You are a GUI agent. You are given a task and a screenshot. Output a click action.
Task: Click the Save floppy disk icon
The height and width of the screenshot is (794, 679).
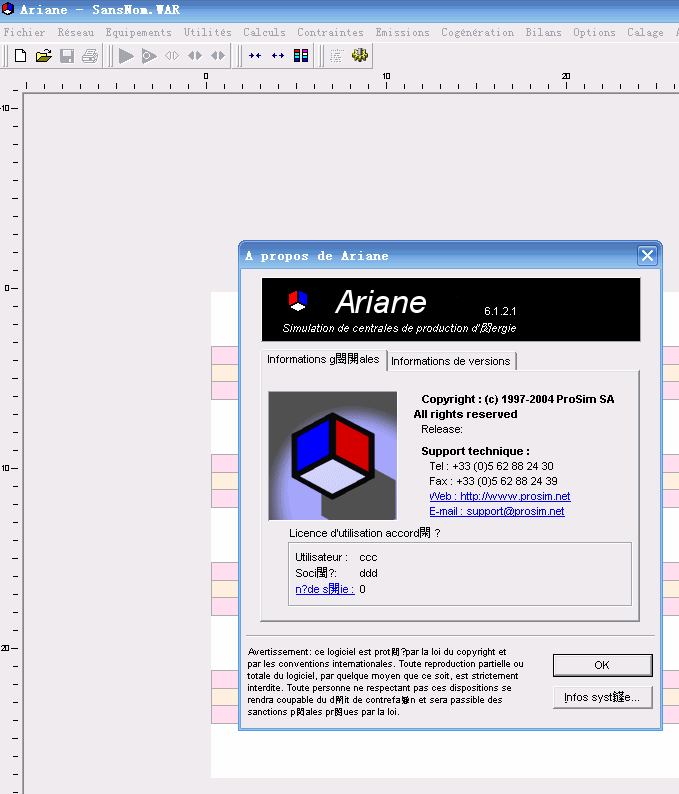pos(67,56)
